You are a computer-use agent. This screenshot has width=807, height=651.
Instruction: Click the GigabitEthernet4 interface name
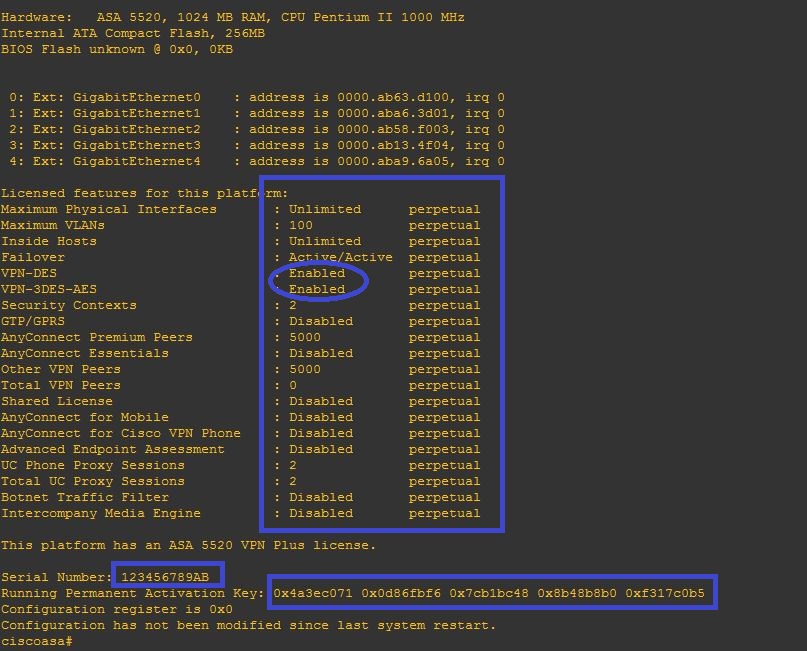click(x=136, y=161)
